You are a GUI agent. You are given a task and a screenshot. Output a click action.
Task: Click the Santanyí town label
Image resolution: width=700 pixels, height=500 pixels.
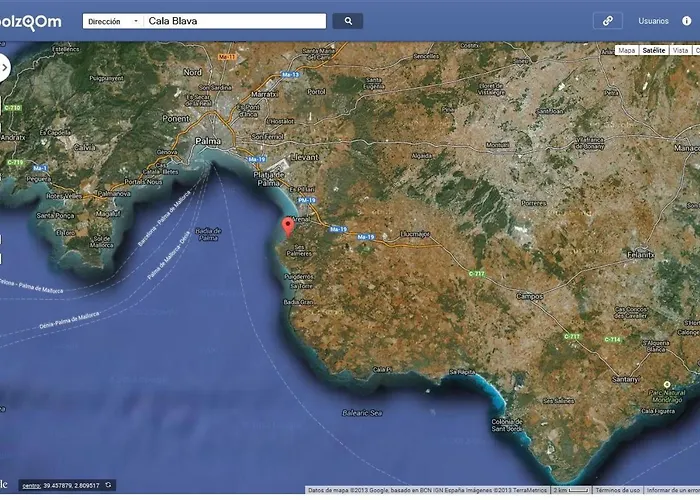(625, 379)
